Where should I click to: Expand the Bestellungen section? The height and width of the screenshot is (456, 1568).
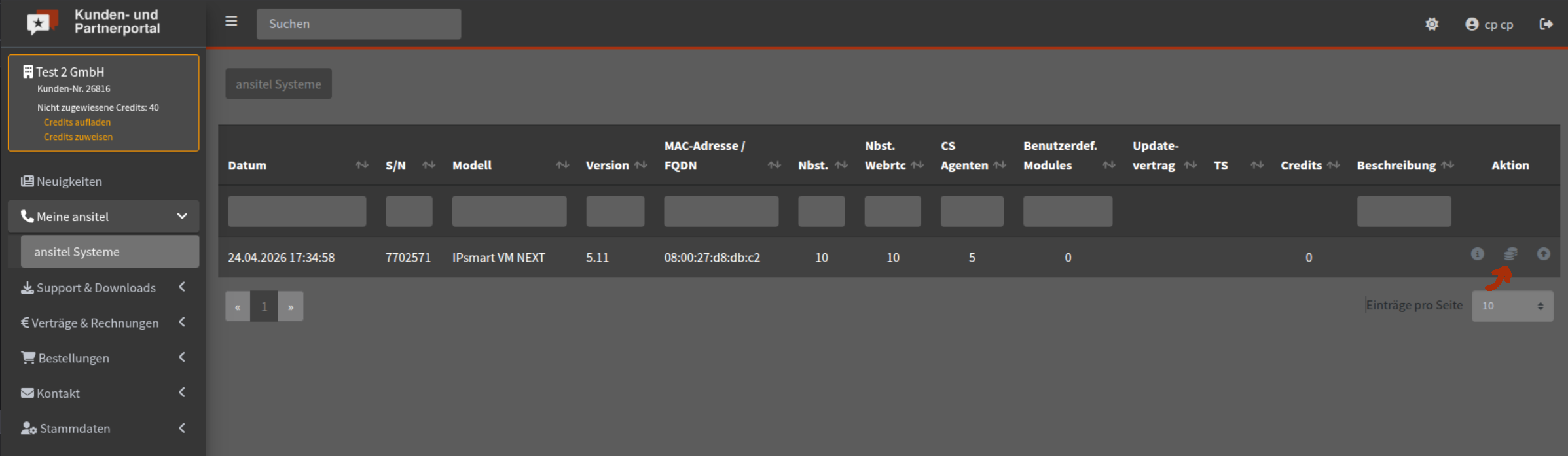point(103,358)
